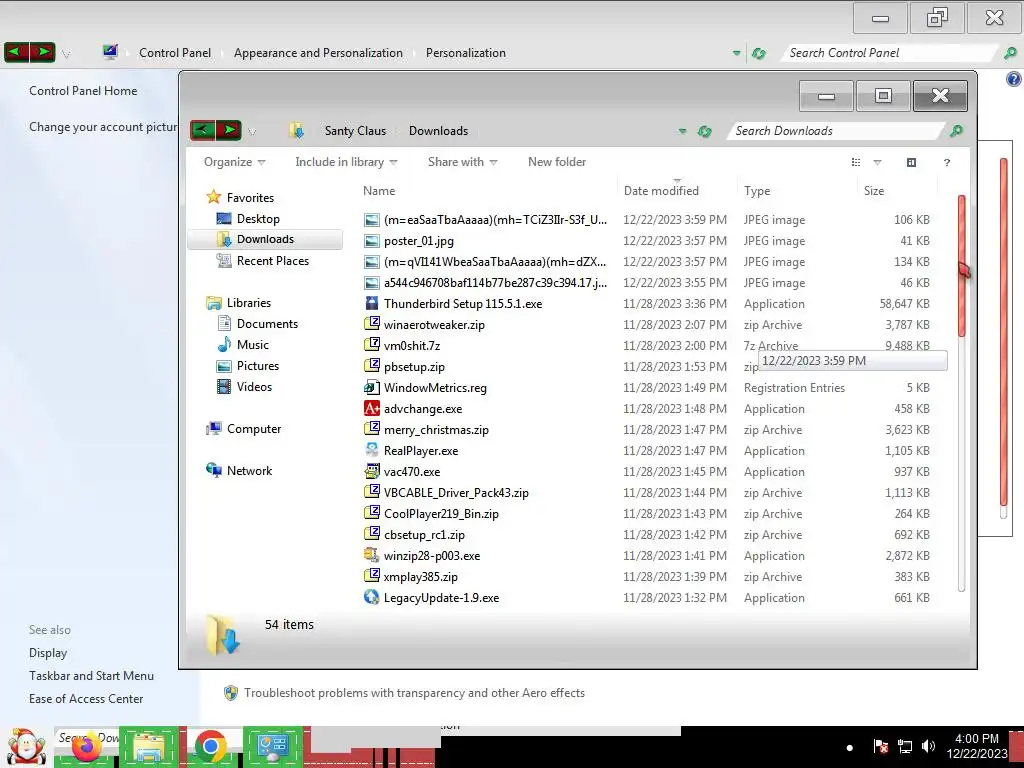Select RealPlayer.exe application icon
Screen dimensions: 1024x768
pyautogui.click(x=372, y=451)
